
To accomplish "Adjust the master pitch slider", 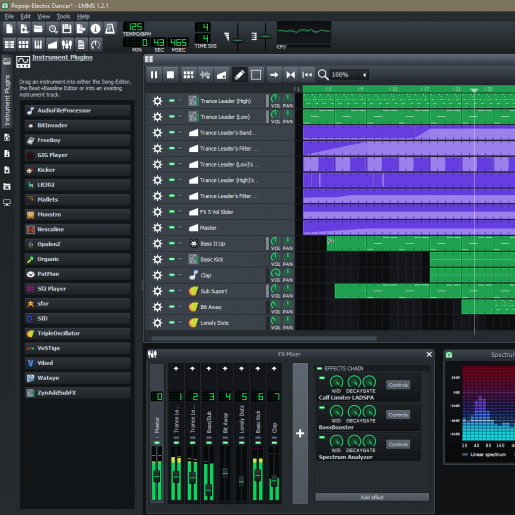I will click(x=265, y=36).
